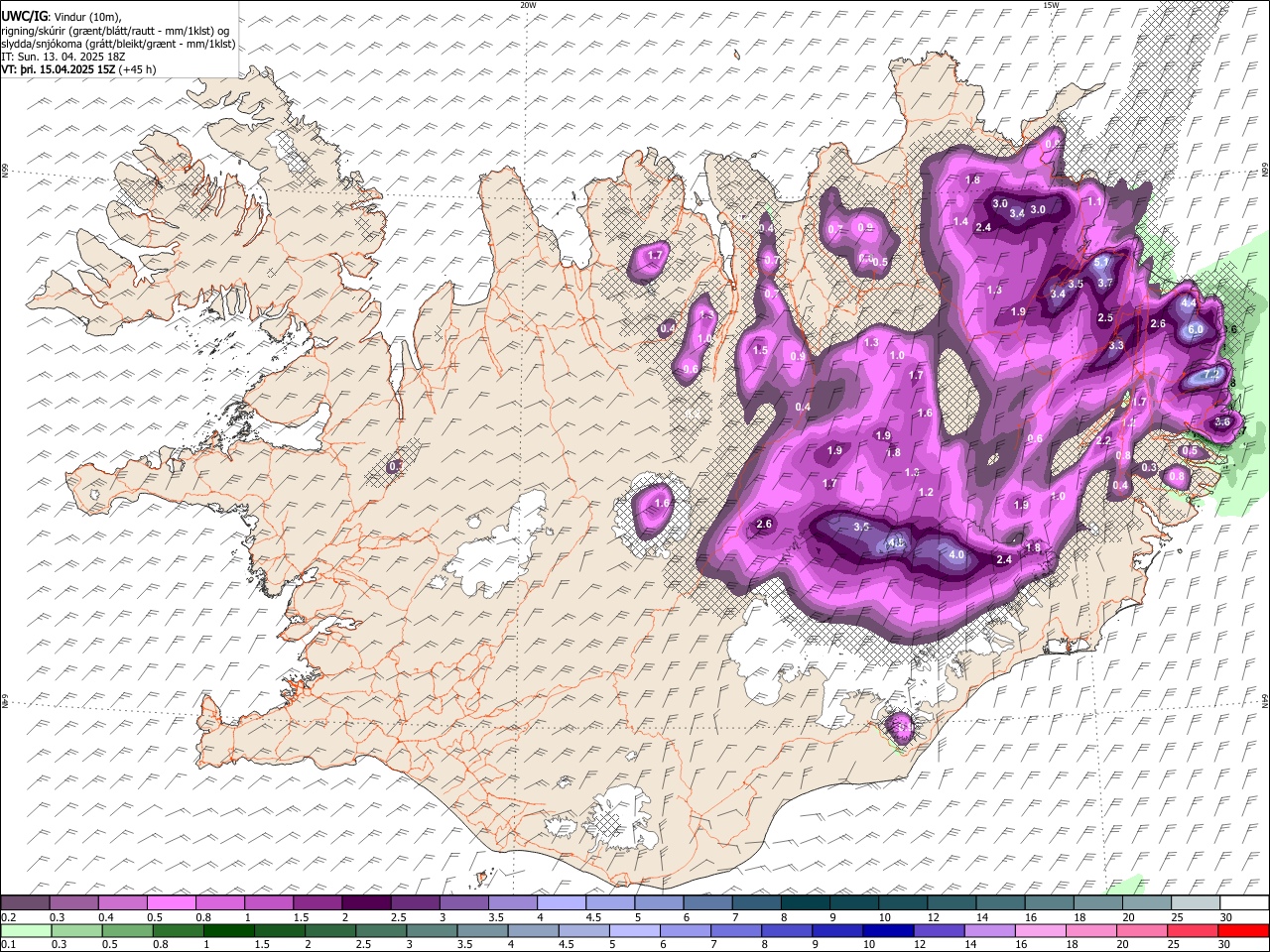1270x952 pixels.
Task: Click the bottom-row red swatch starting at 30
Action: point(1242,930)
